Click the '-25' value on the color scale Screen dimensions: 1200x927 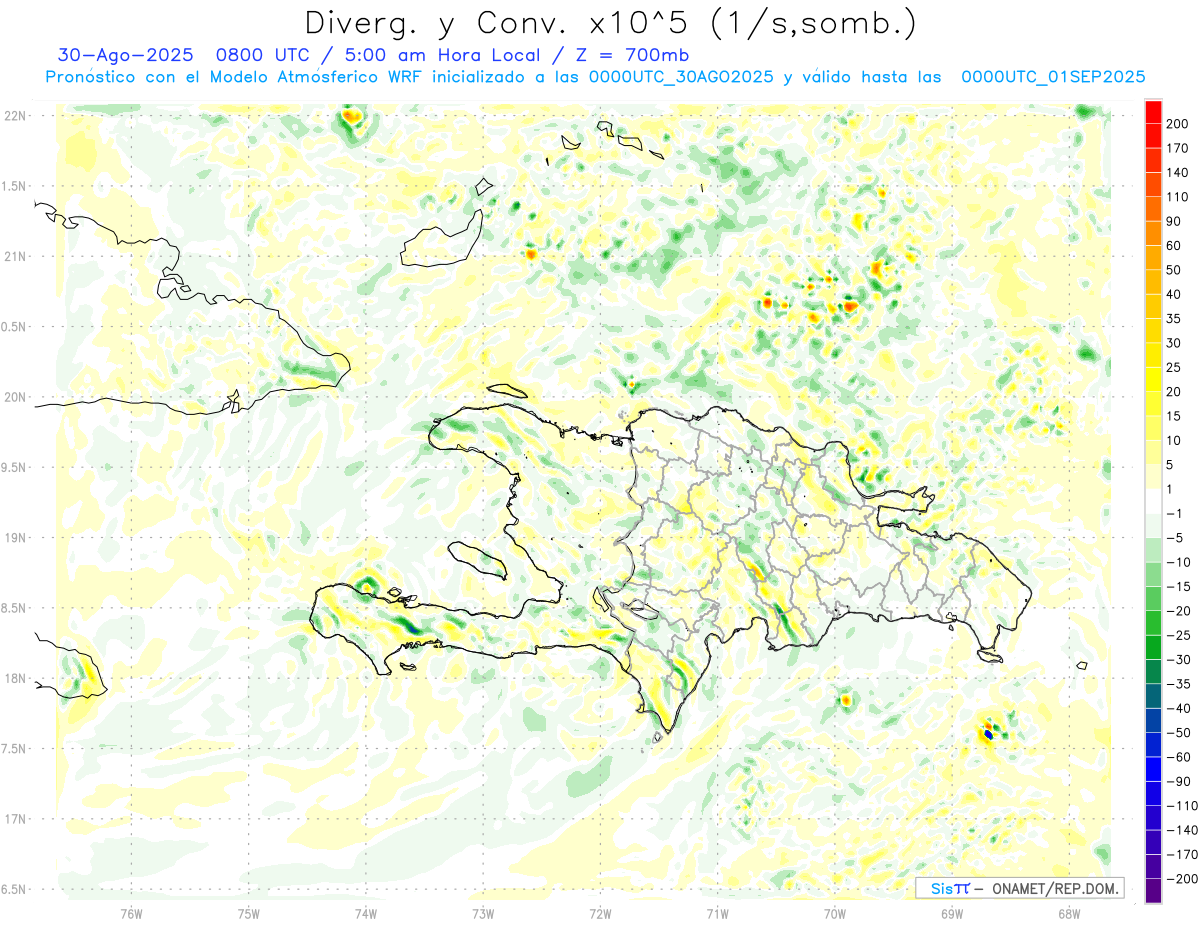coord(1178,636)
